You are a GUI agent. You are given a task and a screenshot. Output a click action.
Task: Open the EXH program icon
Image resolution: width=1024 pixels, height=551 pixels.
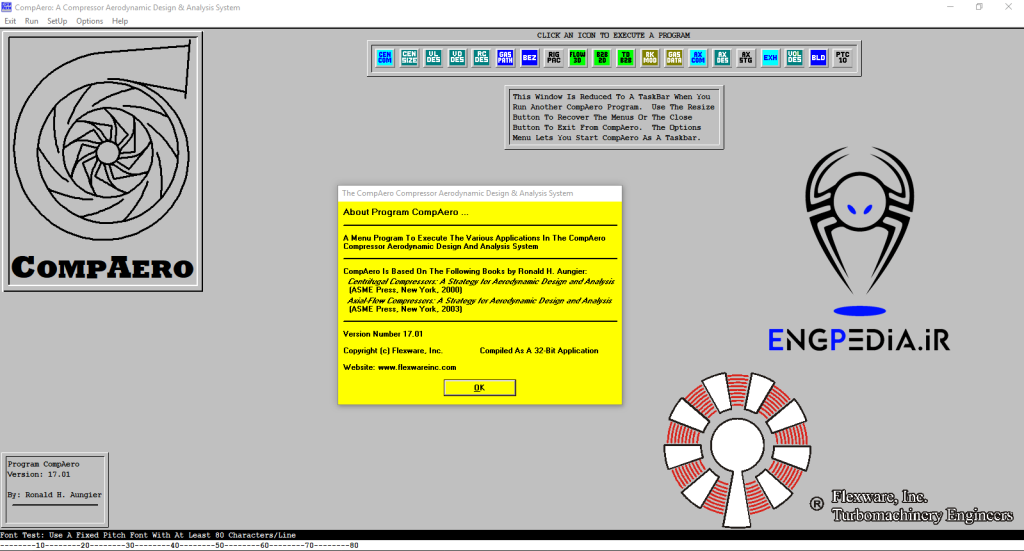point(770,58)
